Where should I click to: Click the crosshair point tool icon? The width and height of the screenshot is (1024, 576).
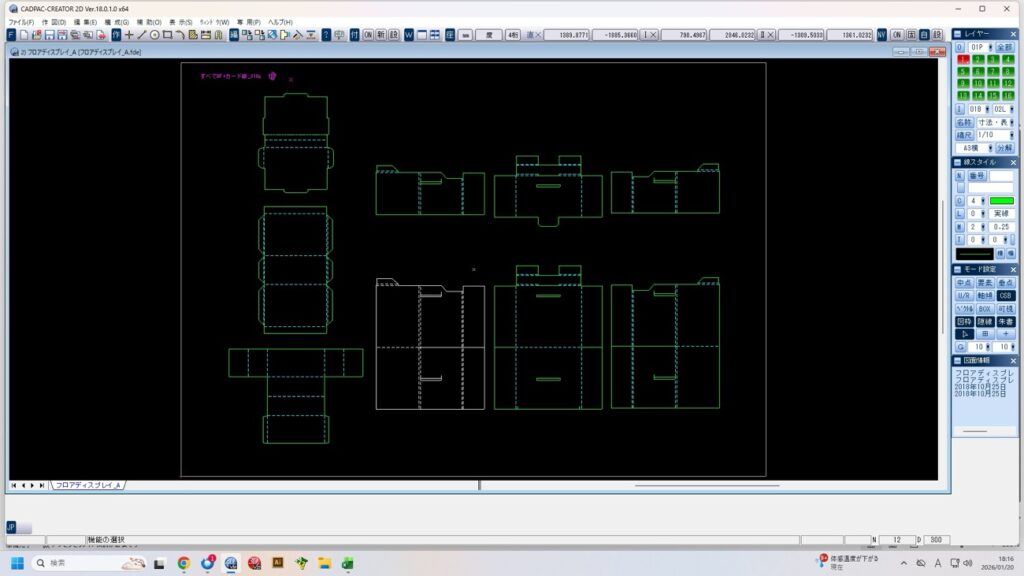pos(129,35)
